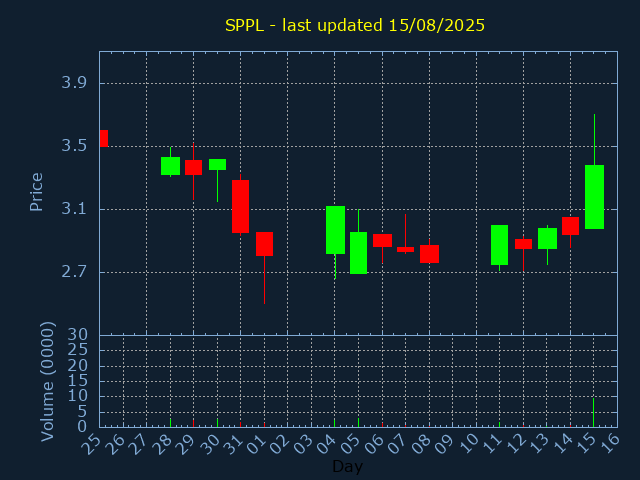Click the day 27 label on x-axis
This screenshot has height=480, width=640.
tap(138, 444)
